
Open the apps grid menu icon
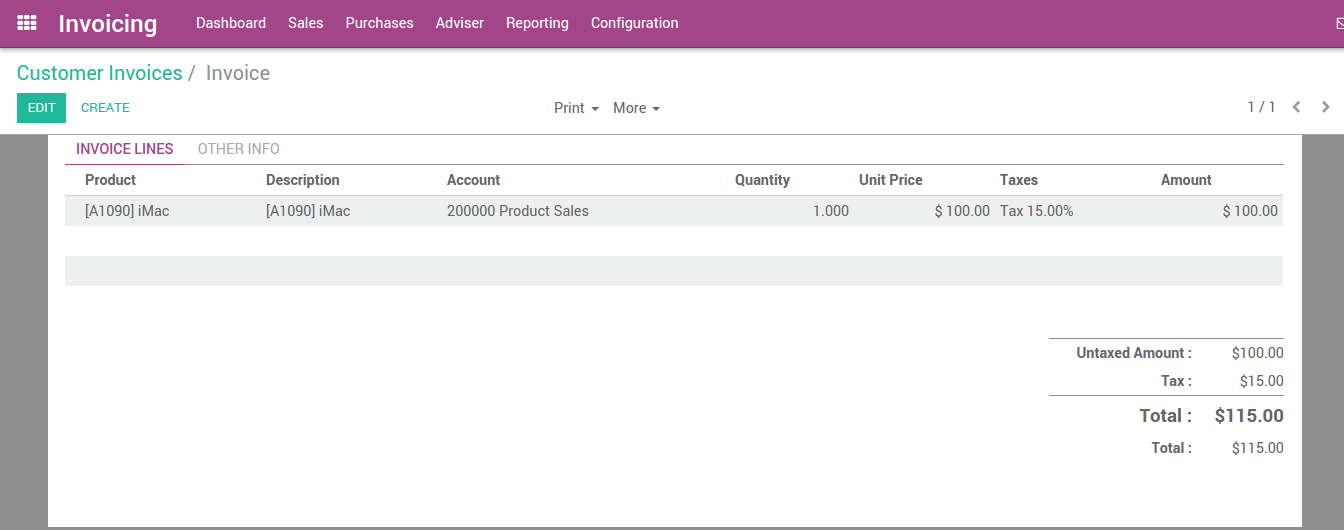point(27,23)
